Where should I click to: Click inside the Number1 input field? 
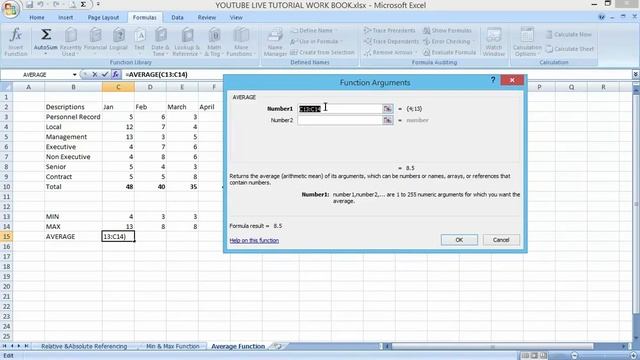click(x=340, y=109)
